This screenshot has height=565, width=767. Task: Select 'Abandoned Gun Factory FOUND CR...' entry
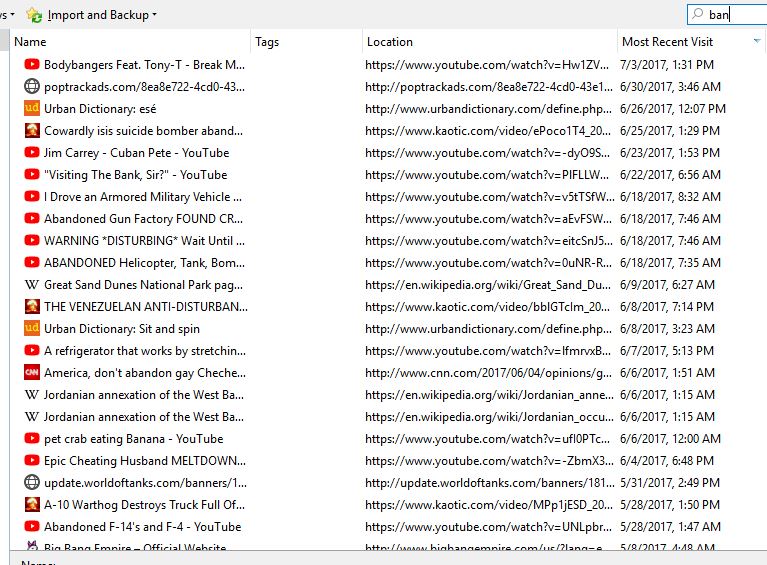coord(143,219)
